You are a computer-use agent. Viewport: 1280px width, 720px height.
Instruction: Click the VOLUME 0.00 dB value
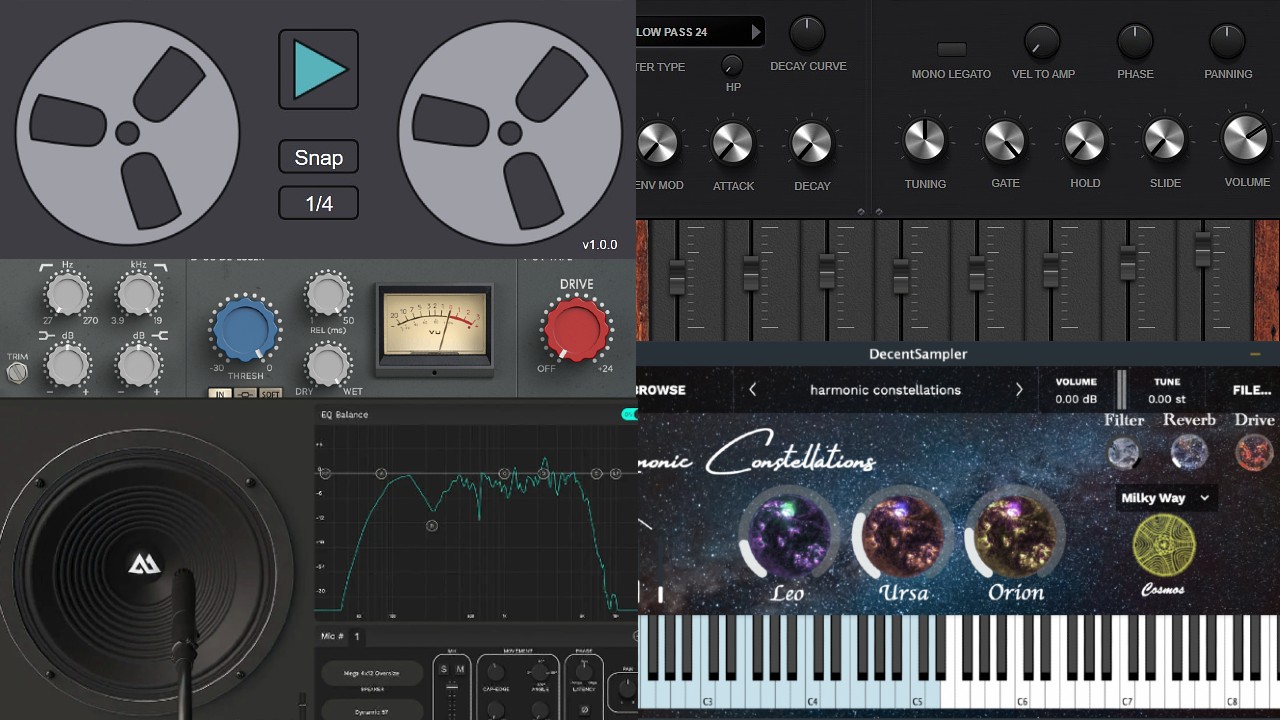tap(1076, 399)
